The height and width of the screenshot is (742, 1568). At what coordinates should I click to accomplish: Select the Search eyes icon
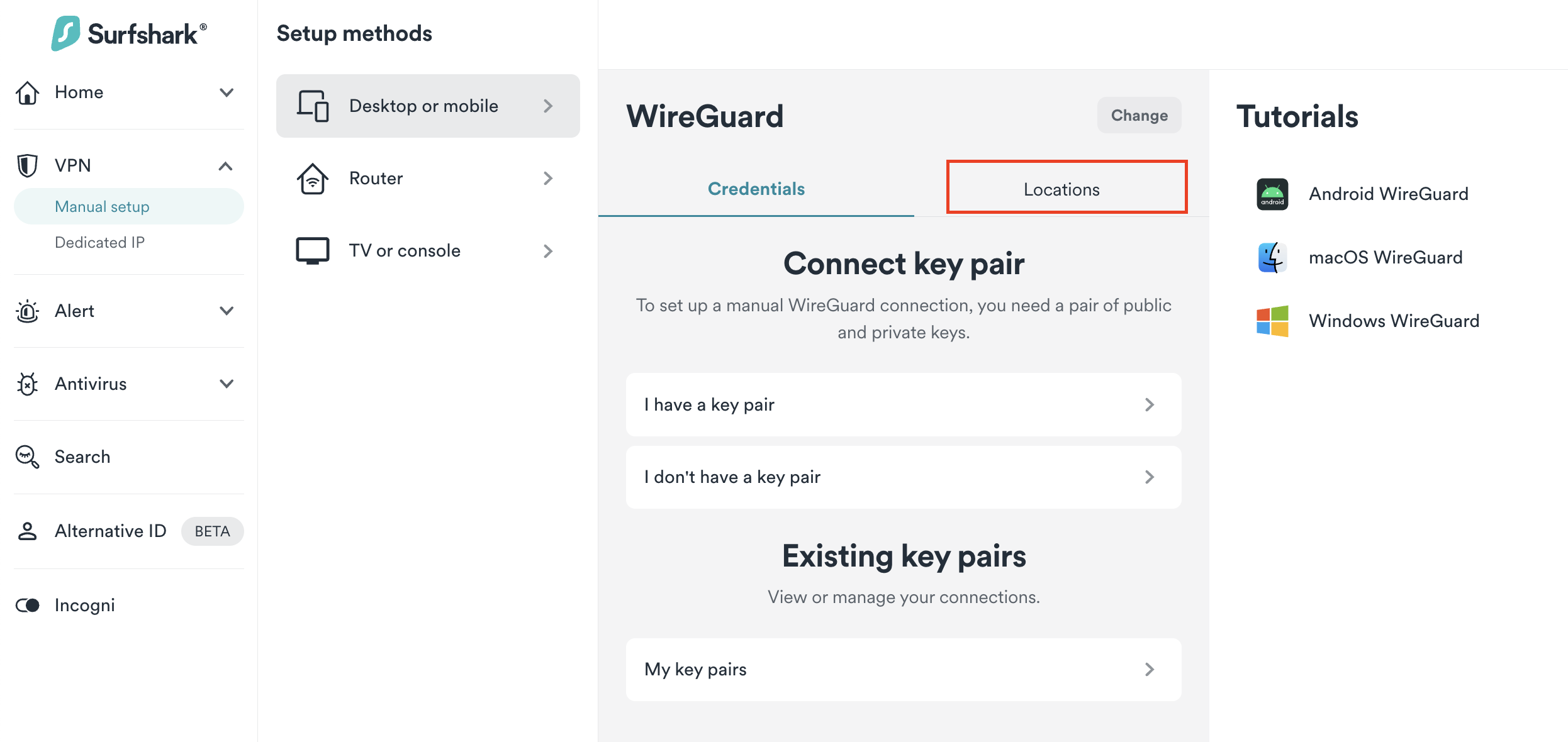click(x=28, y=457)
